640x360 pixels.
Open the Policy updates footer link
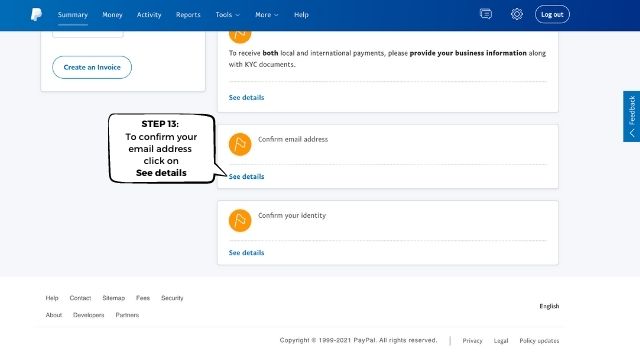(539, 341)
